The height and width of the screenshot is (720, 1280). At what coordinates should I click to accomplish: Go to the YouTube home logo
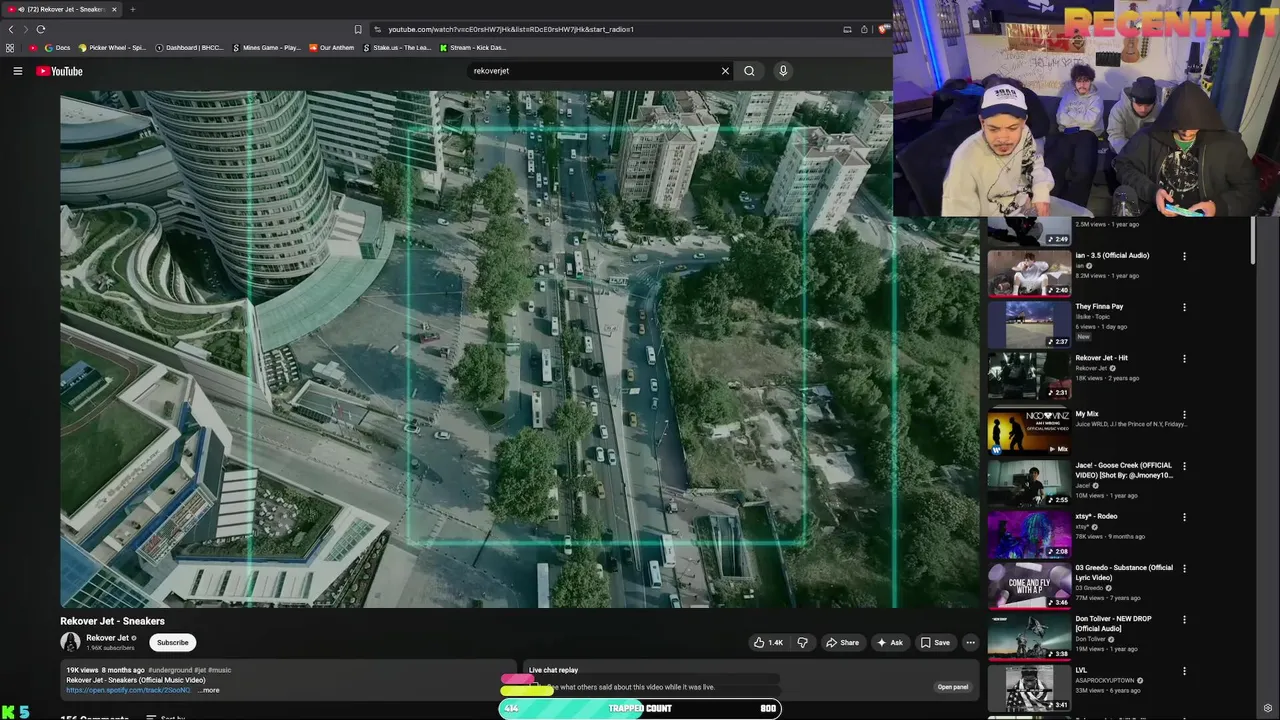point(59,71)
